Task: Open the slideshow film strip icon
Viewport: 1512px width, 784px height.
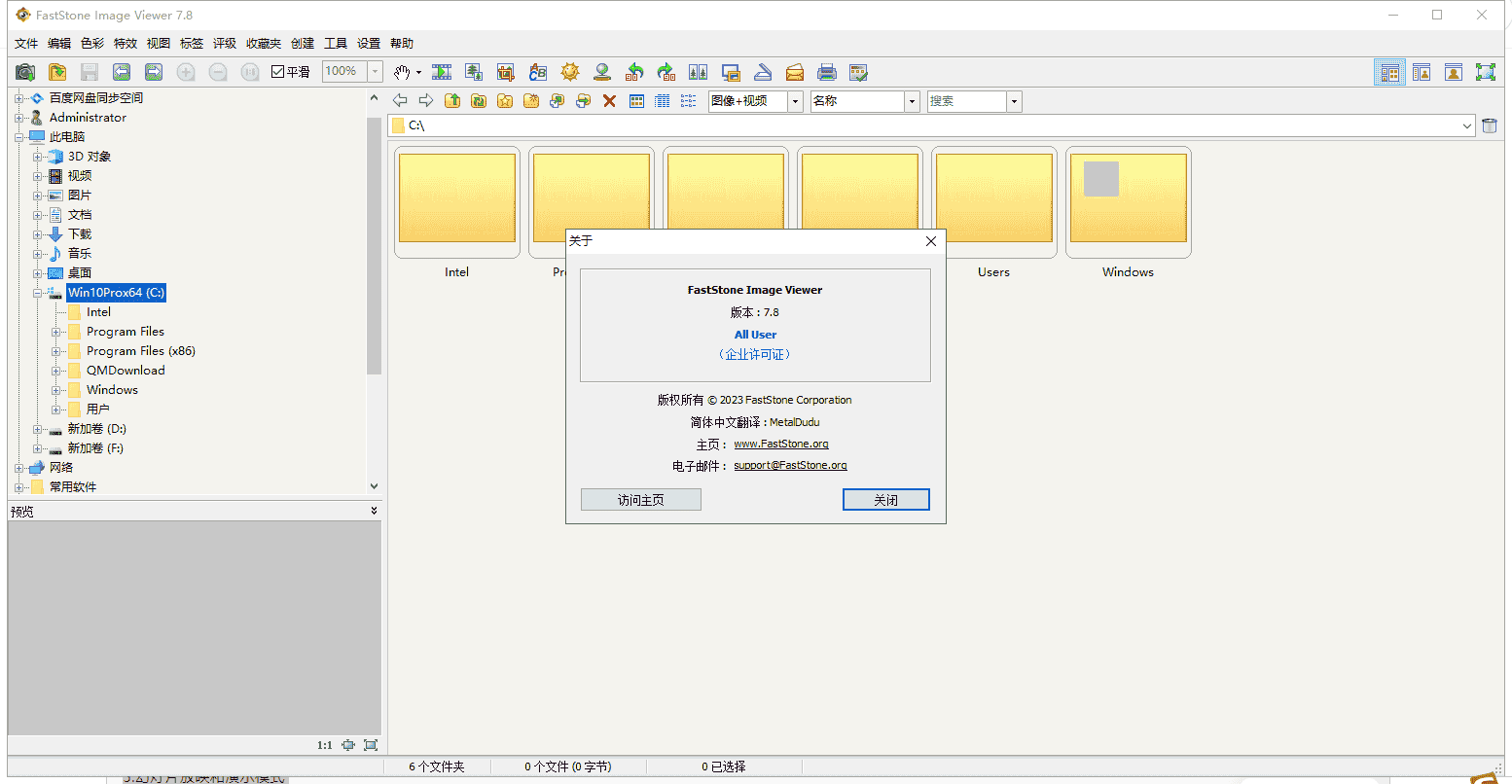Action: (442, 72)
